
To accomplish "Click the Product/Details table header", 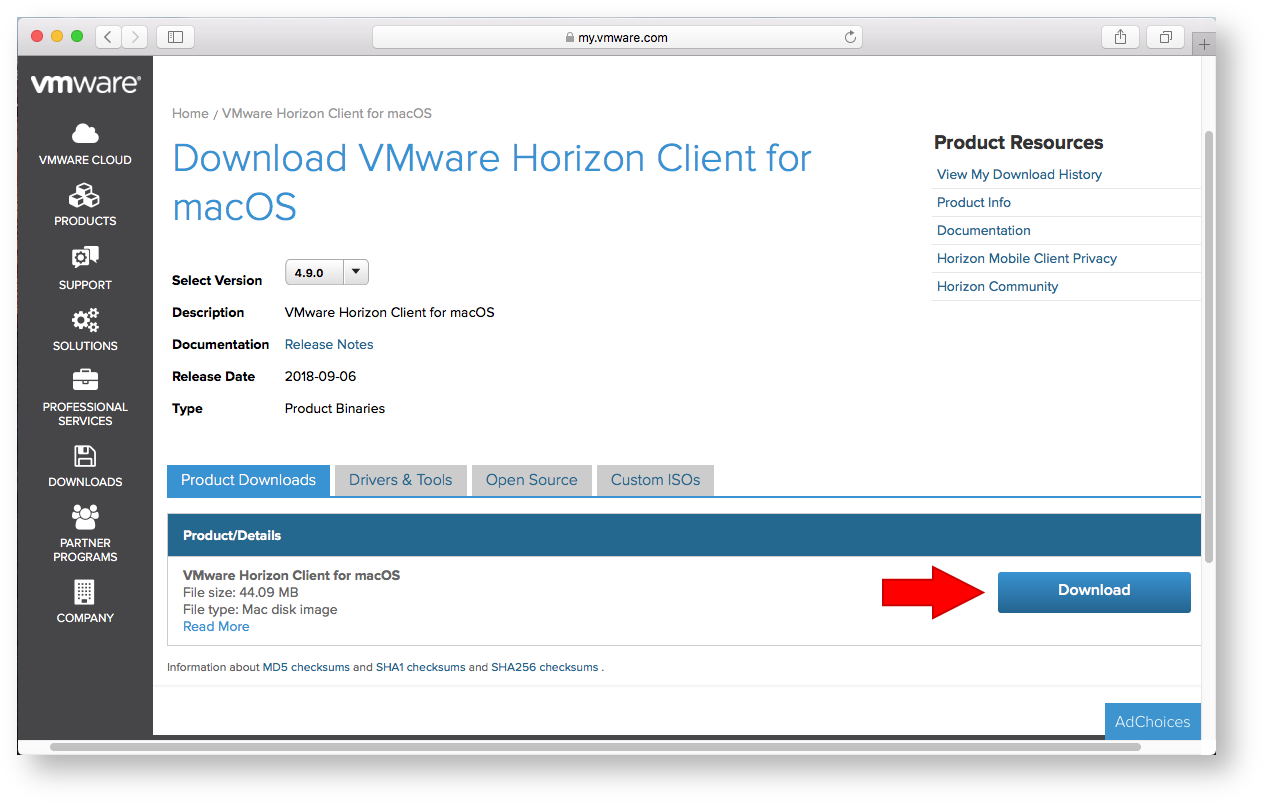I will 684,535.
